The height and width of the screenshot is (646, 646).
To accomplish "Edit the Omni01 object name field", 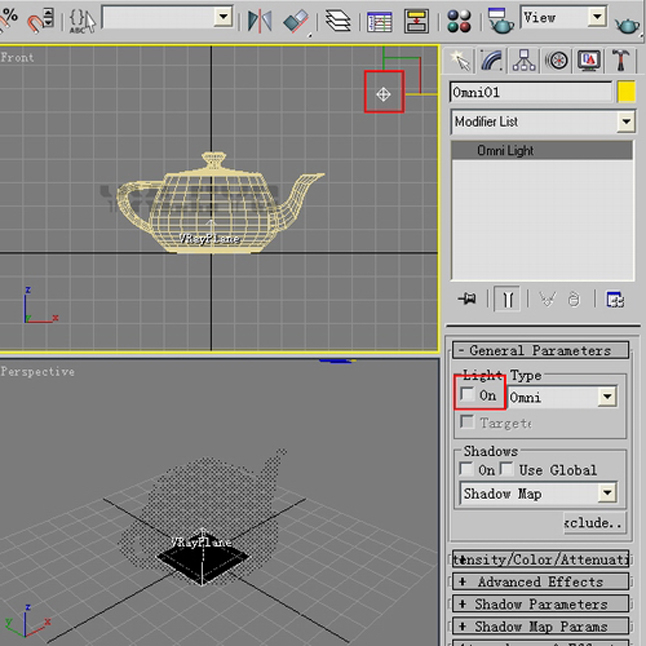I will 531,92.
